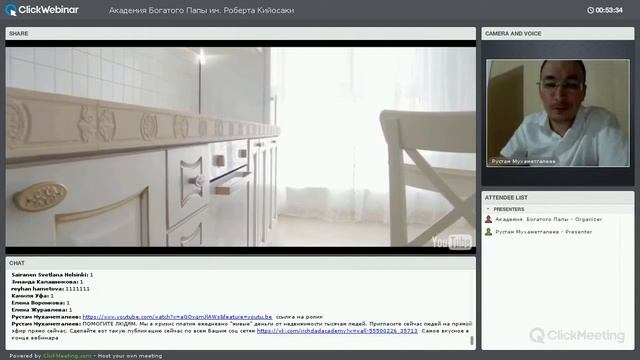The image size is (640, 360).
Task: Click the Sairanen Svetlana Helsinki chat message
Action: 52,275
